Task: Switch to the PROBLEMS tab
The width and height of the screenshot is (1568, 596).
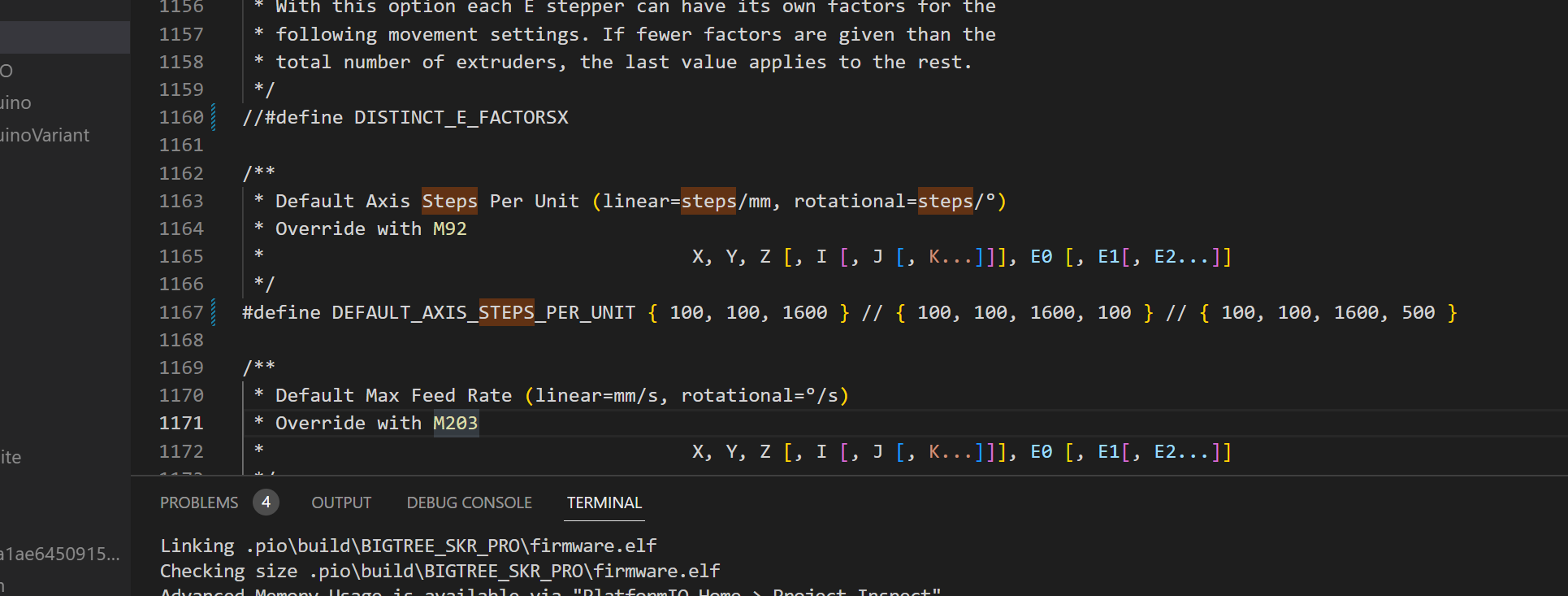Action: click(199, 502)
